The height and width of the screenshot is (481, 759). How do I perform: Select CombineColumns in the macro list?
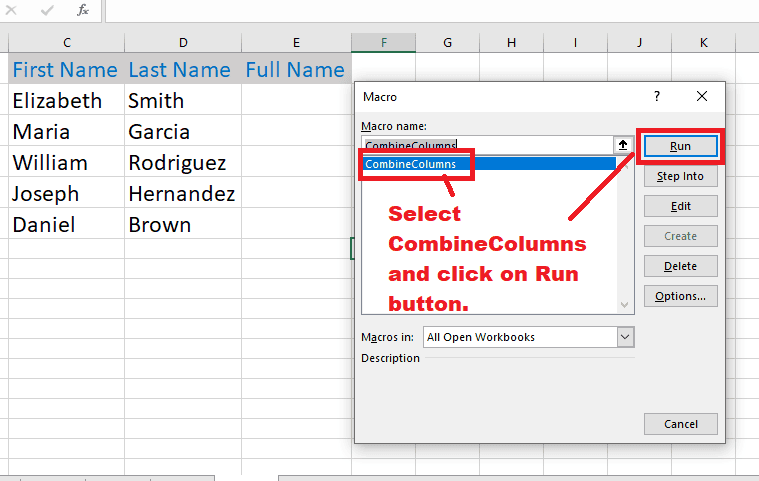(x=411, y=164)
